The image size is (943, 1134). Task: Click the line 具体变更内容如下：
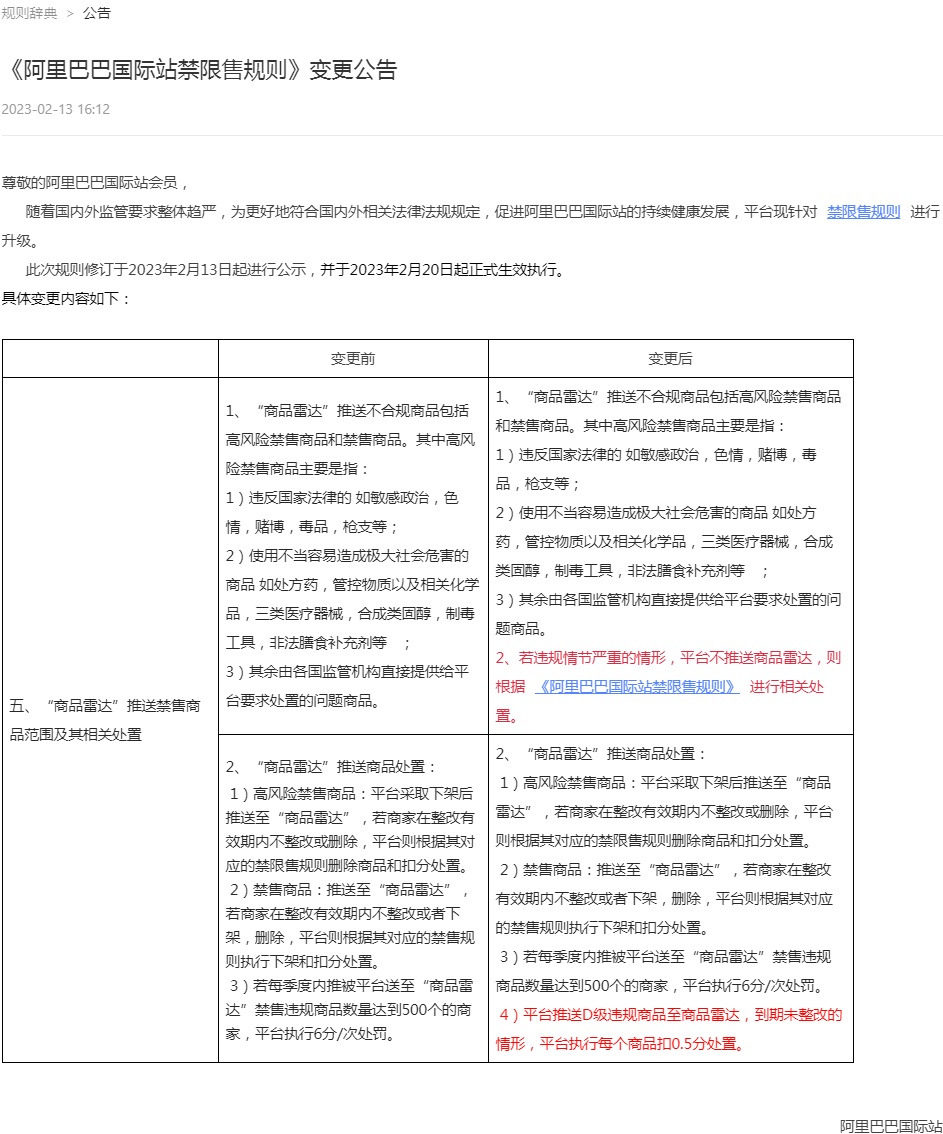tap(67, 299)
